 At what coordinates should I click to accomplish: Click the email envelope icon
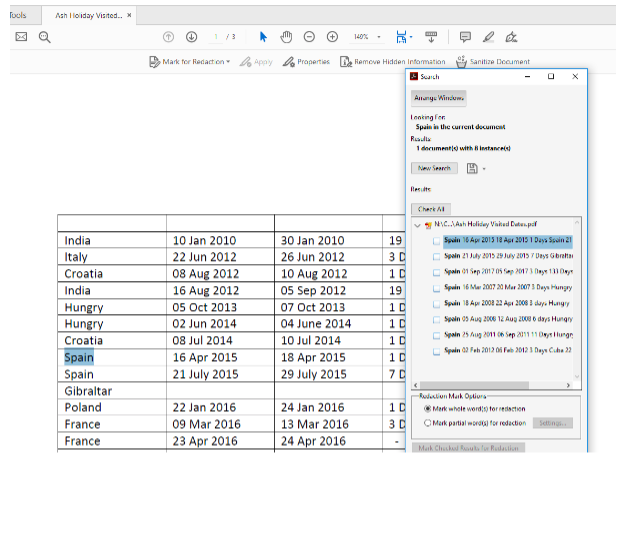(21, 37)
